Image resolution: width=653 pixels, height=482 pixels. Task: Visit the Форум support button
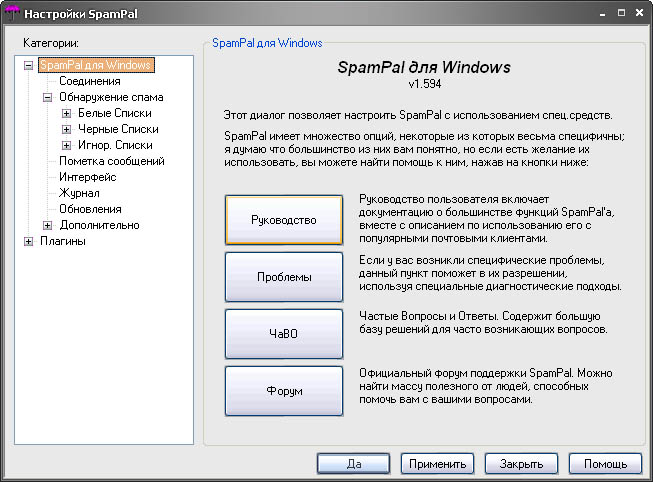[x=284, y=391]
